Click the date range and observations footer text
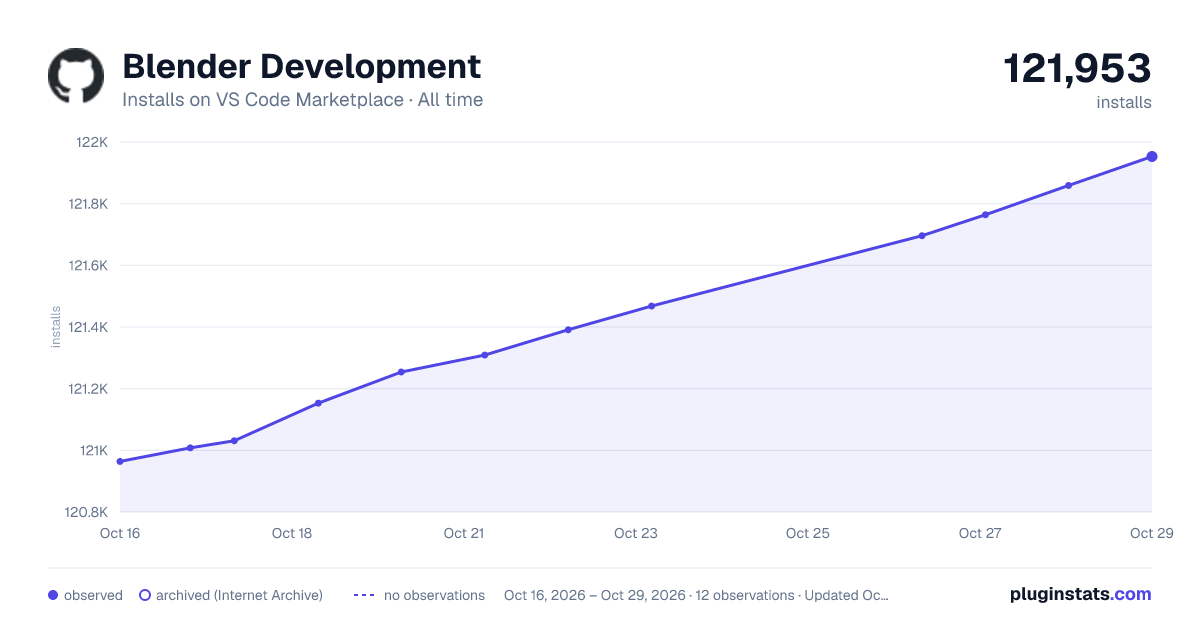 coord(696,595)
